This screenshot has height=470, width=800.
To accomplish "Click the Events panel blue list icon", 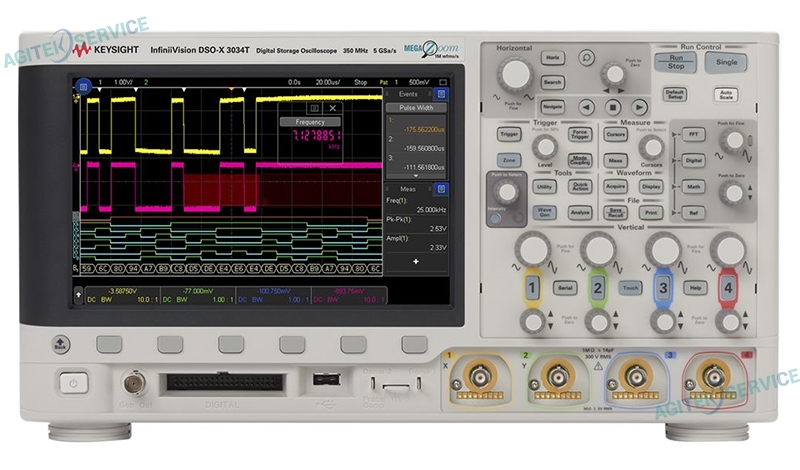I will [x=442, y=93].
